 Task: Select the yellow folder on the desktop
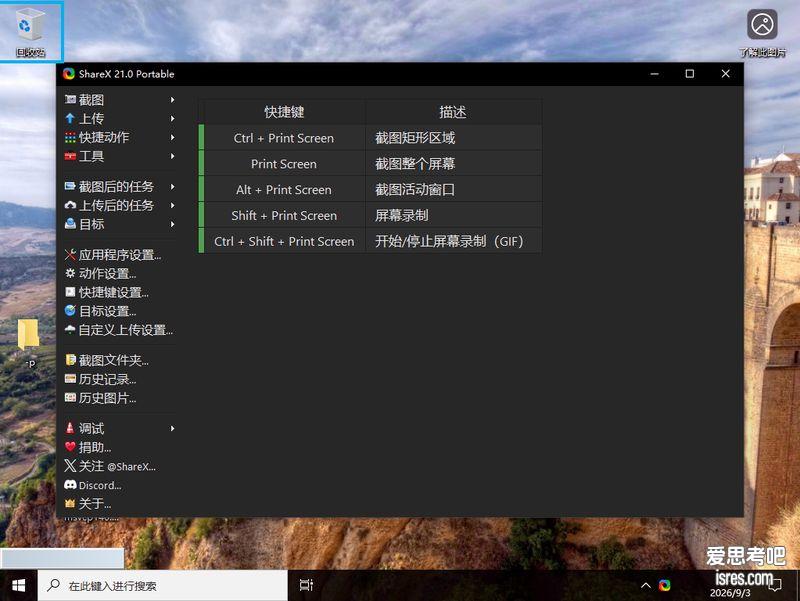(28, 334)
